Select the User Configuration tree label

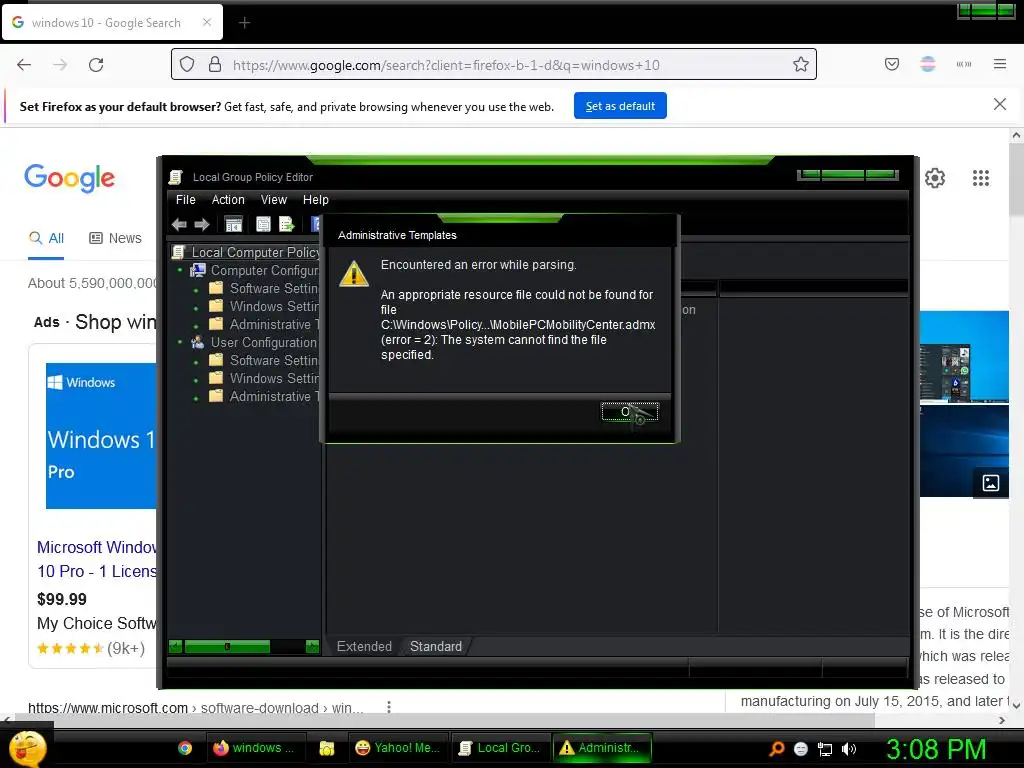[x=263, y=342]
